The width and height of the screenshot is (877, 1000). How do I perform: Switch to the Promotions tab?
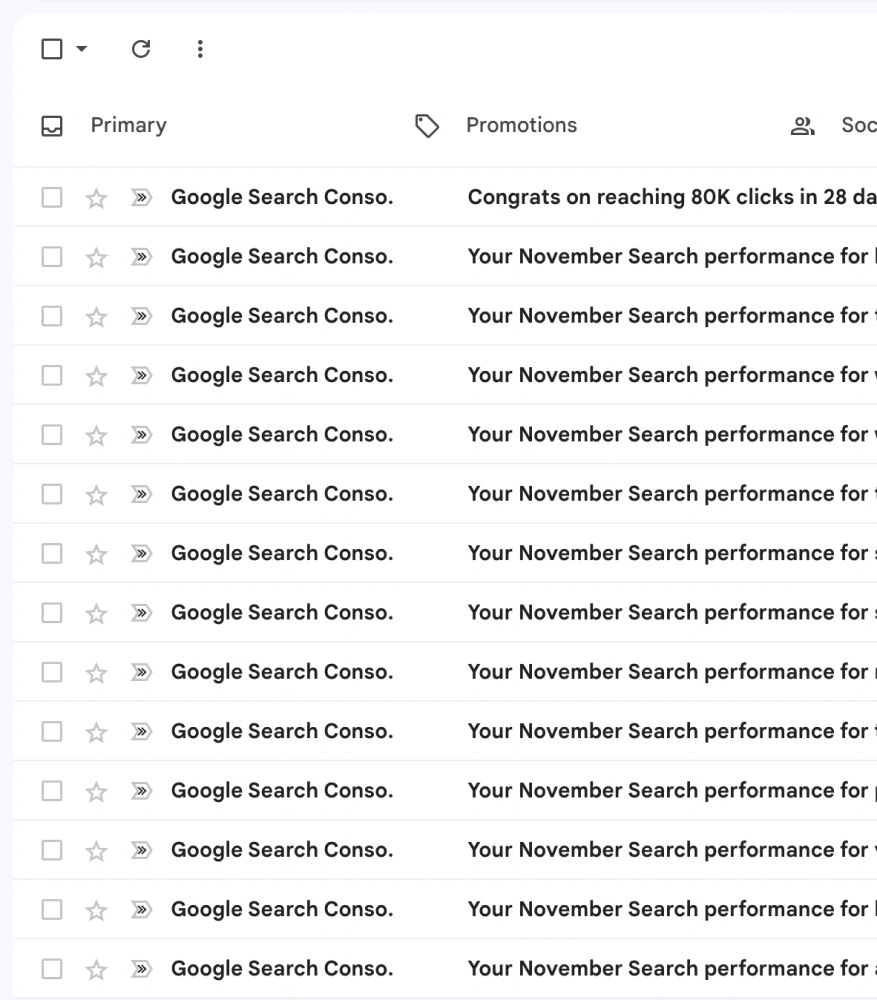coord(521,125)
